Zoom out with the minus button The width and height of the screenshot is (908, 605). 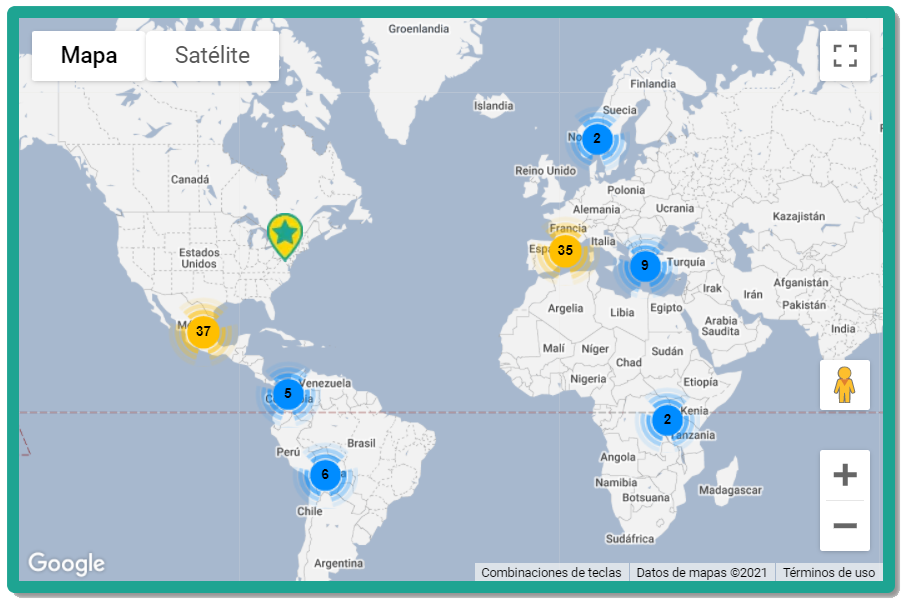pos(845,526)
